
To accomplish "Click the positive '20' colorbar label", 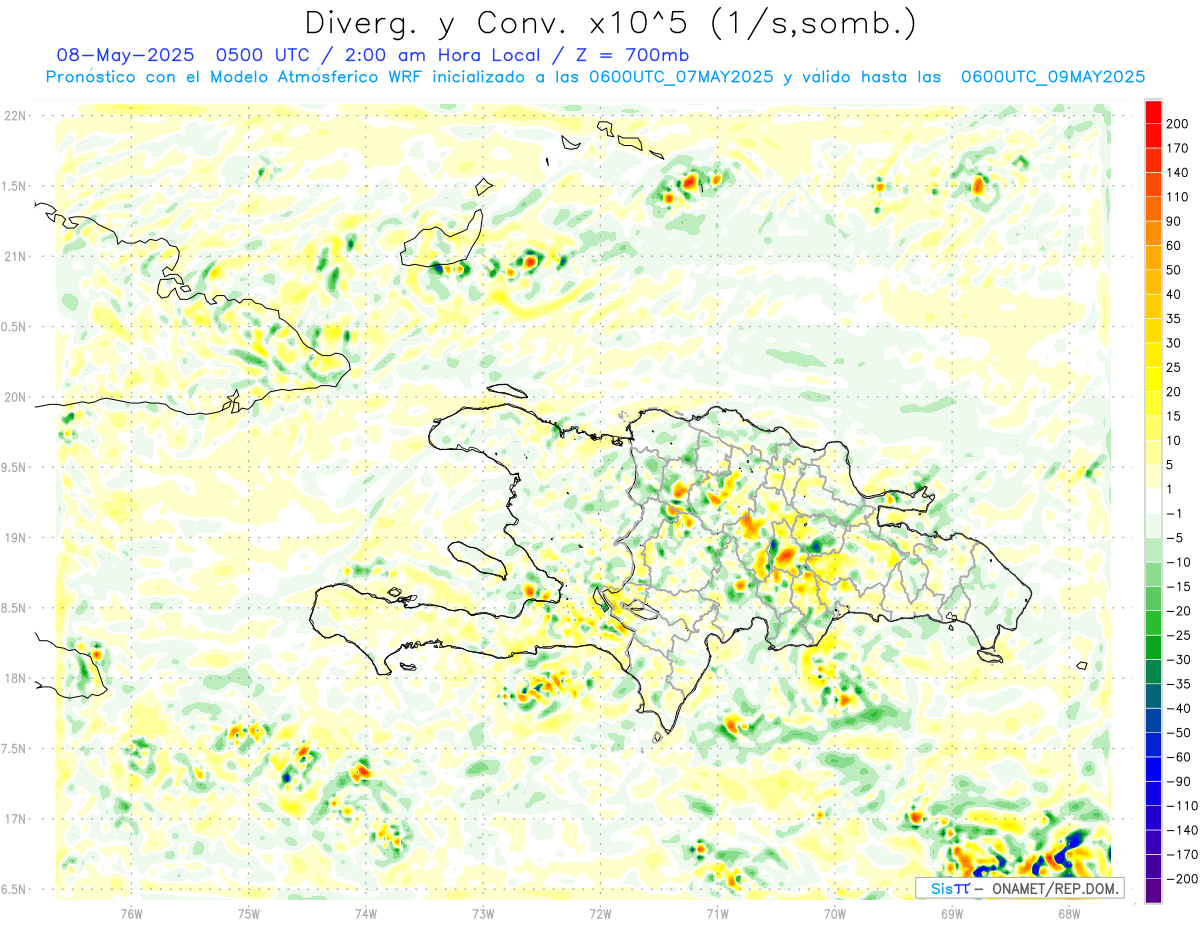I will point(1173,392).
